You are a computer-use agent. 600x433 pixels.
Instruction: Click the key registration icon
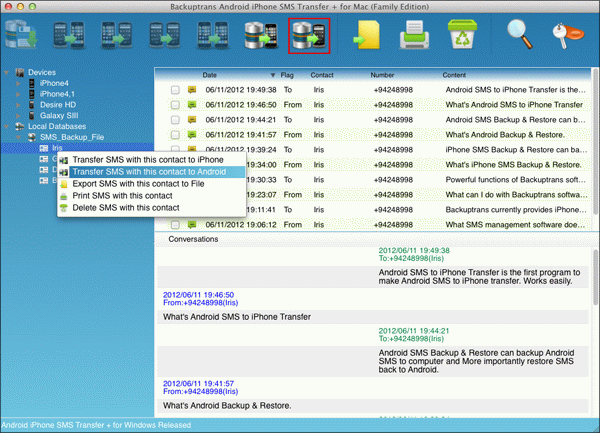(x=568, y=36)
